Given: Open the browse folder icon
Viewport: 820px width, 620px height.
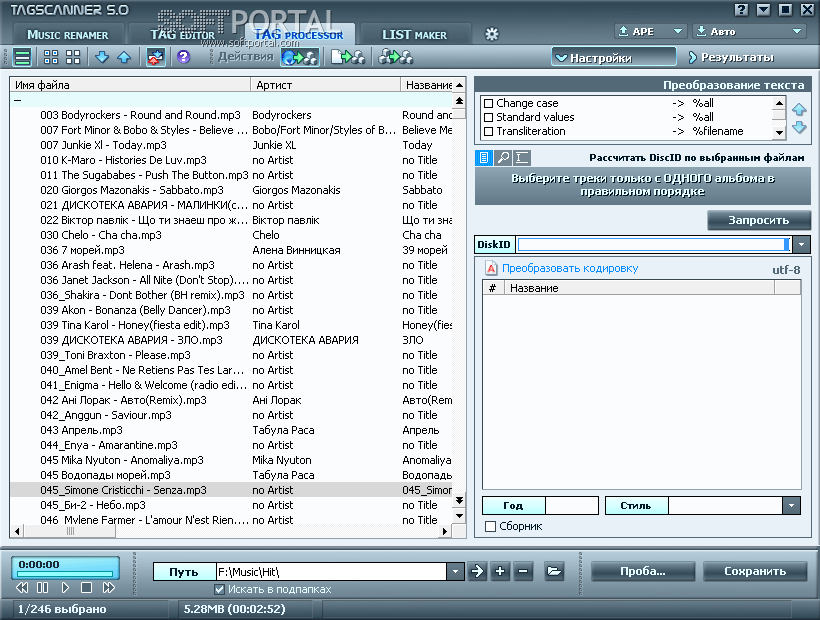Looking at the screenshot, I should 554,571.
